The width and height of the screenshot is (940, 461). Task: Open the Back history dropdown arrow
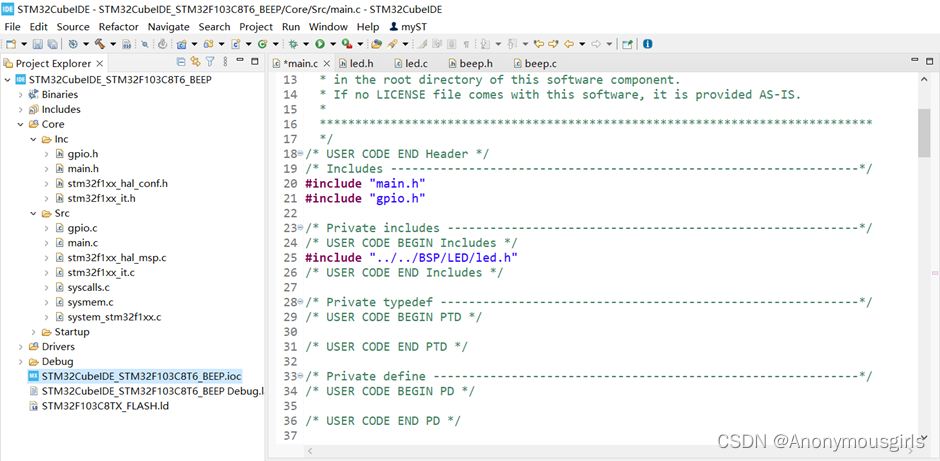(582, 44)
